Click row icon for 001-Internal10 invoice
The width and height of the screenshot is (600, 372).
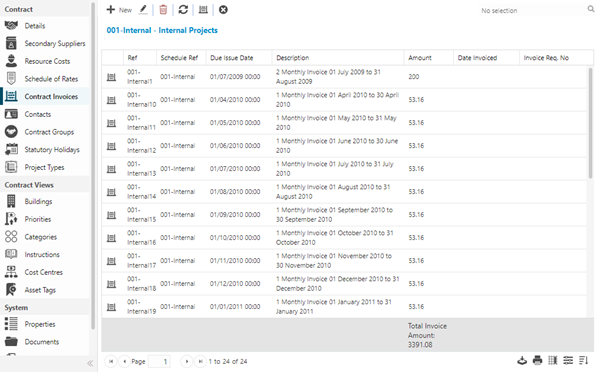click(x=111, y=100)
